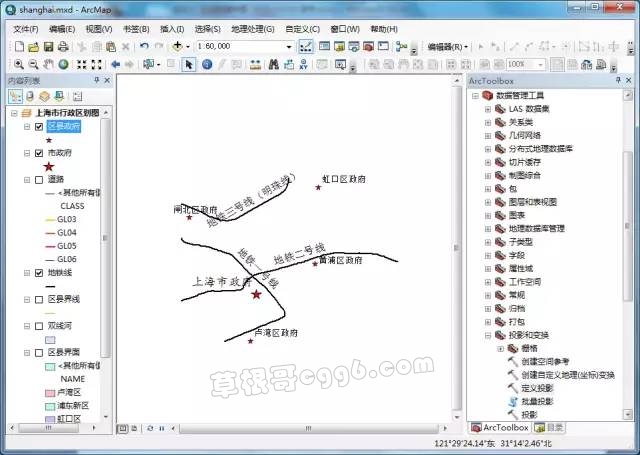The width and height of the screenshot is (640, 455).
Task: Click the 浦东新区 green color swatch
Action: coord(50,406)
